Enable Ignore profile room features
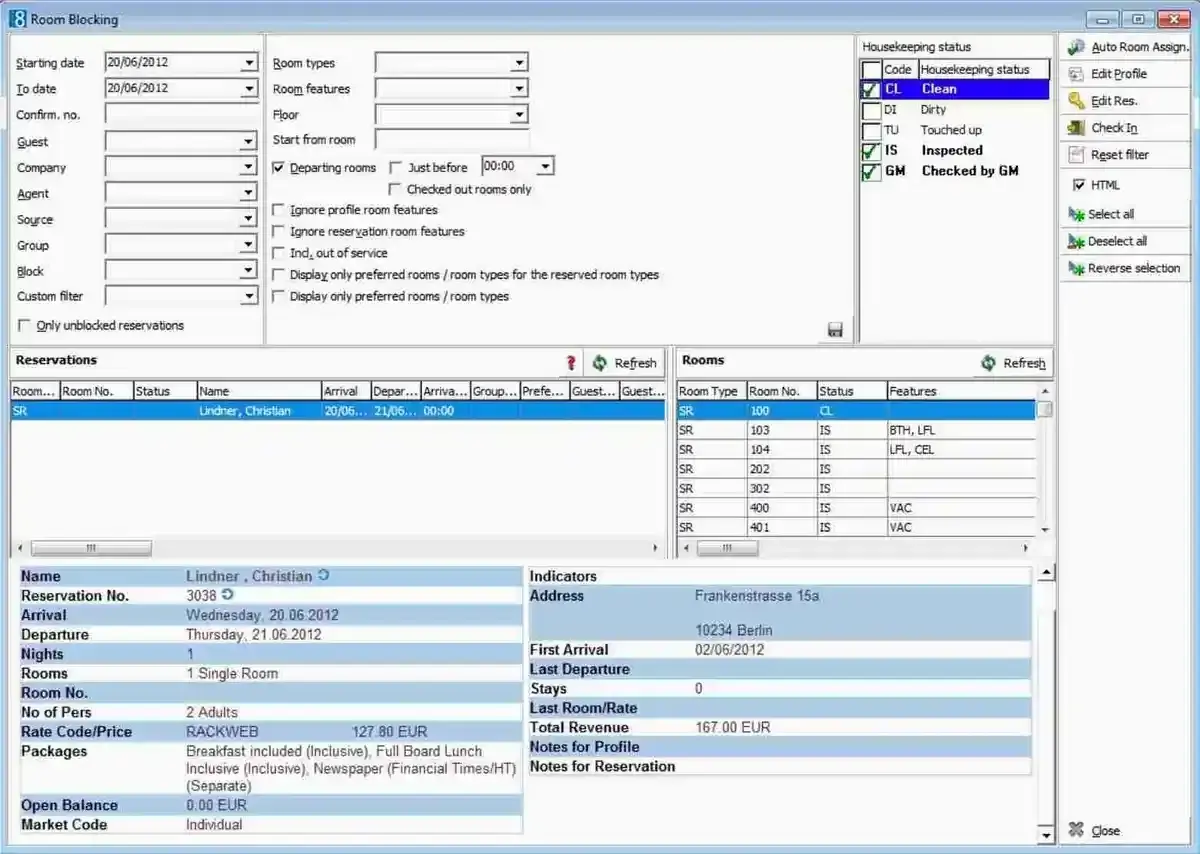 click(x=279, y=210)
